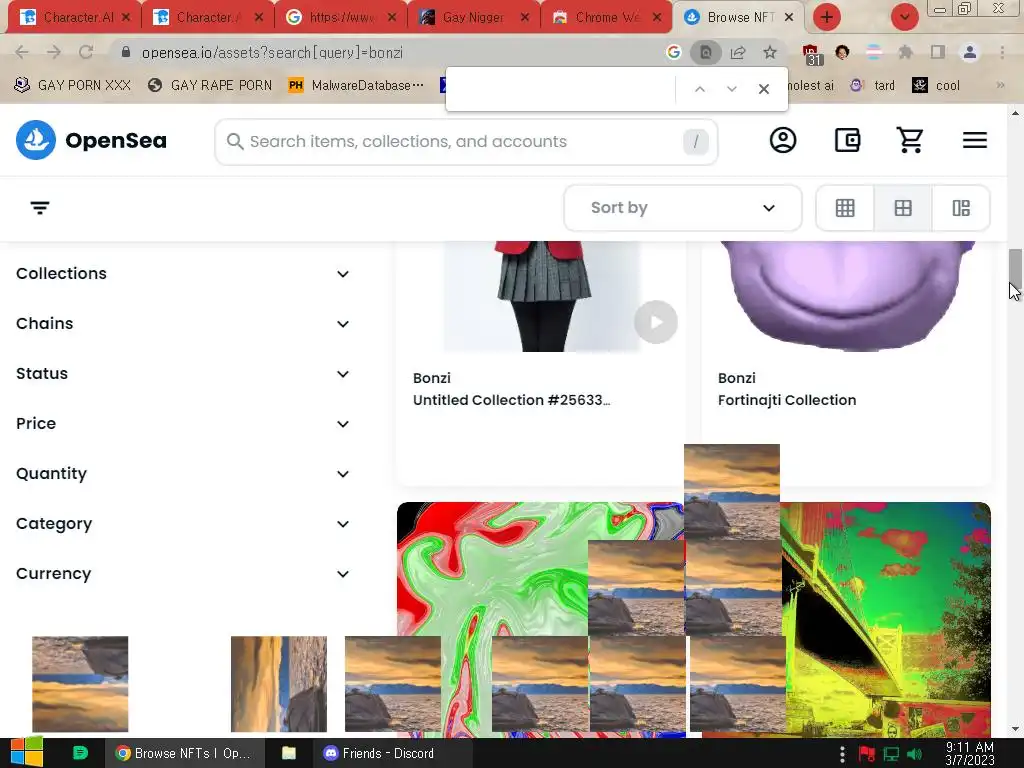The image size is (1024, 768).
Task: Select the opensea.io address bar
Action: click(272, 52)
